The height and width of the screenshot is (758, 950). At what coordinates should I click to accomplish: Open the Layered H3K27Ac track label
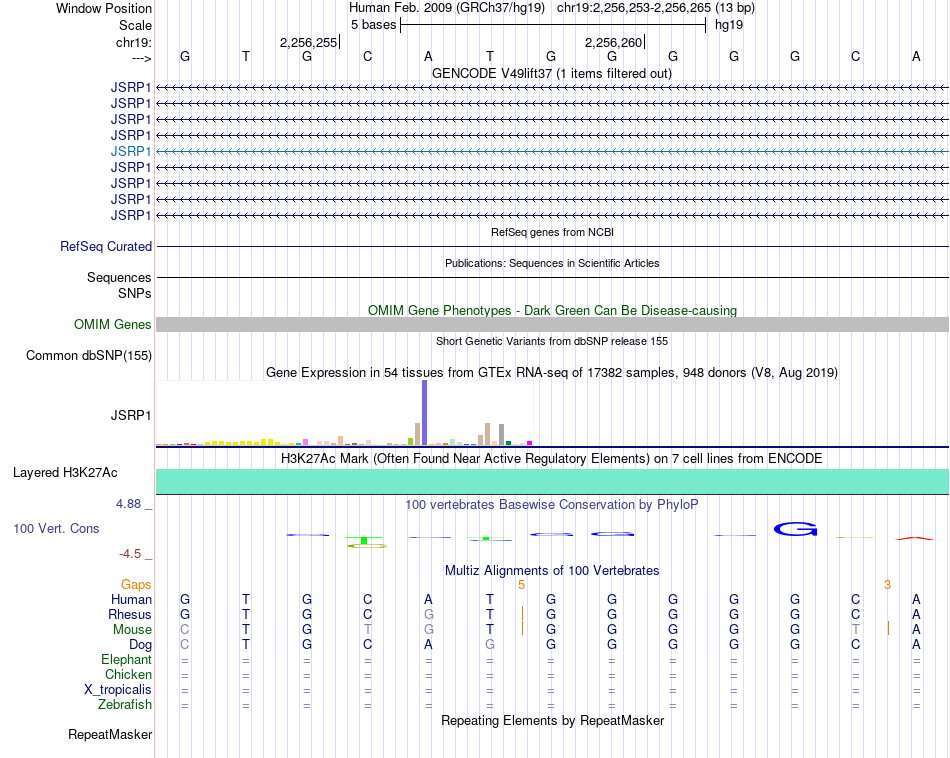(x=65, y=473)
